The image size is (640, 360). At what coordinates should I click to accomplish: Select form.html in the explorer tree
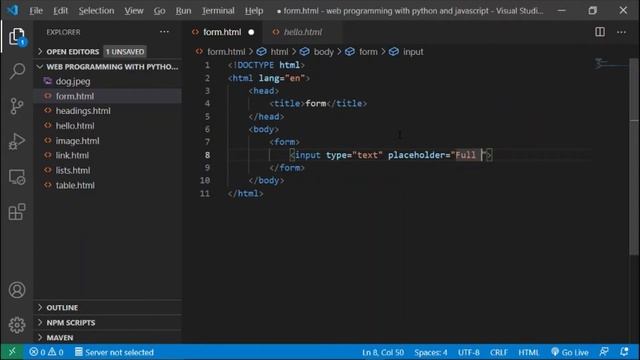pyautogui.click(x=75, y=96)
